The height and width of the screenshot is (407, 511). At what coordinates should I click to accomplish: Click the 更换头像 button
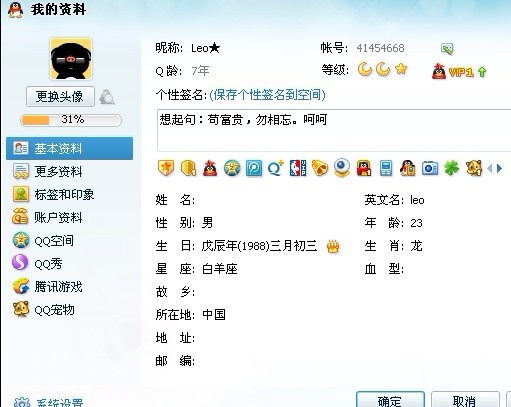tap(60, 97)
